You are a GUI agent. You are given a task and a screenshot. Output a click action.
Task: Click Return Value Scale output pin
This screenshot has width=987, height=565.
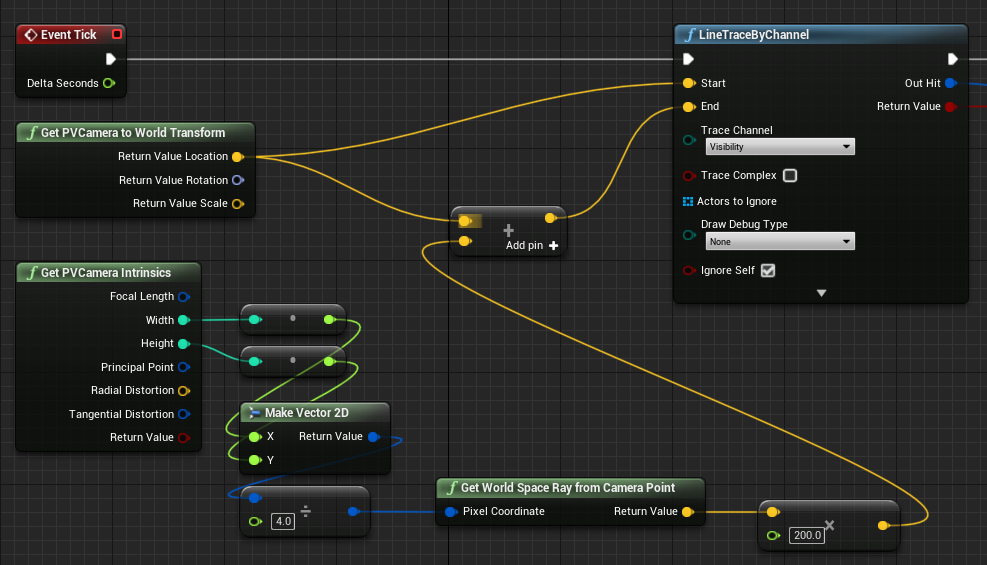238,204
